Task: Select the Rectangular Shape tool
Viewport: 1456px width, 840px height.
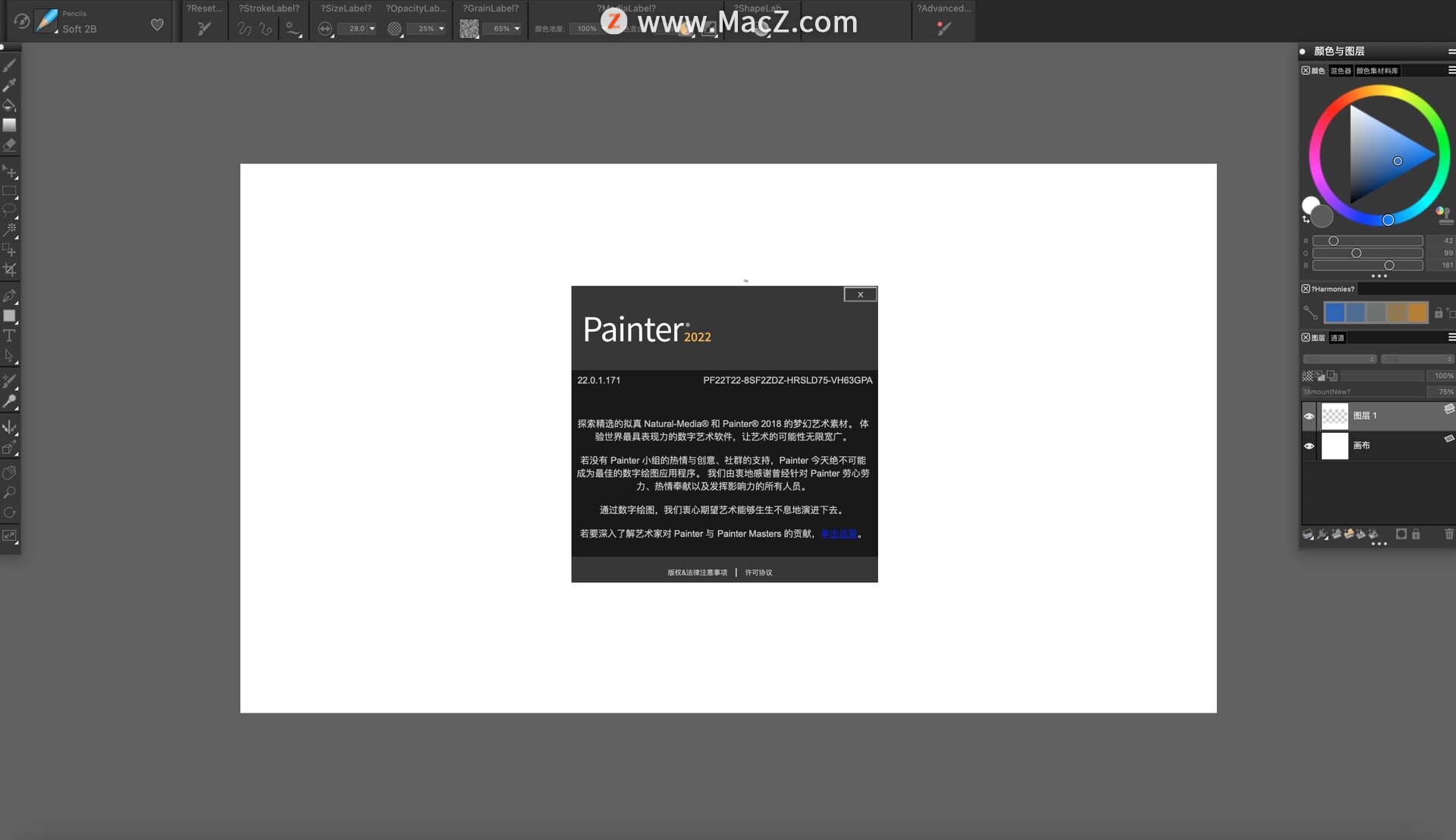Action: click(9, 316)
